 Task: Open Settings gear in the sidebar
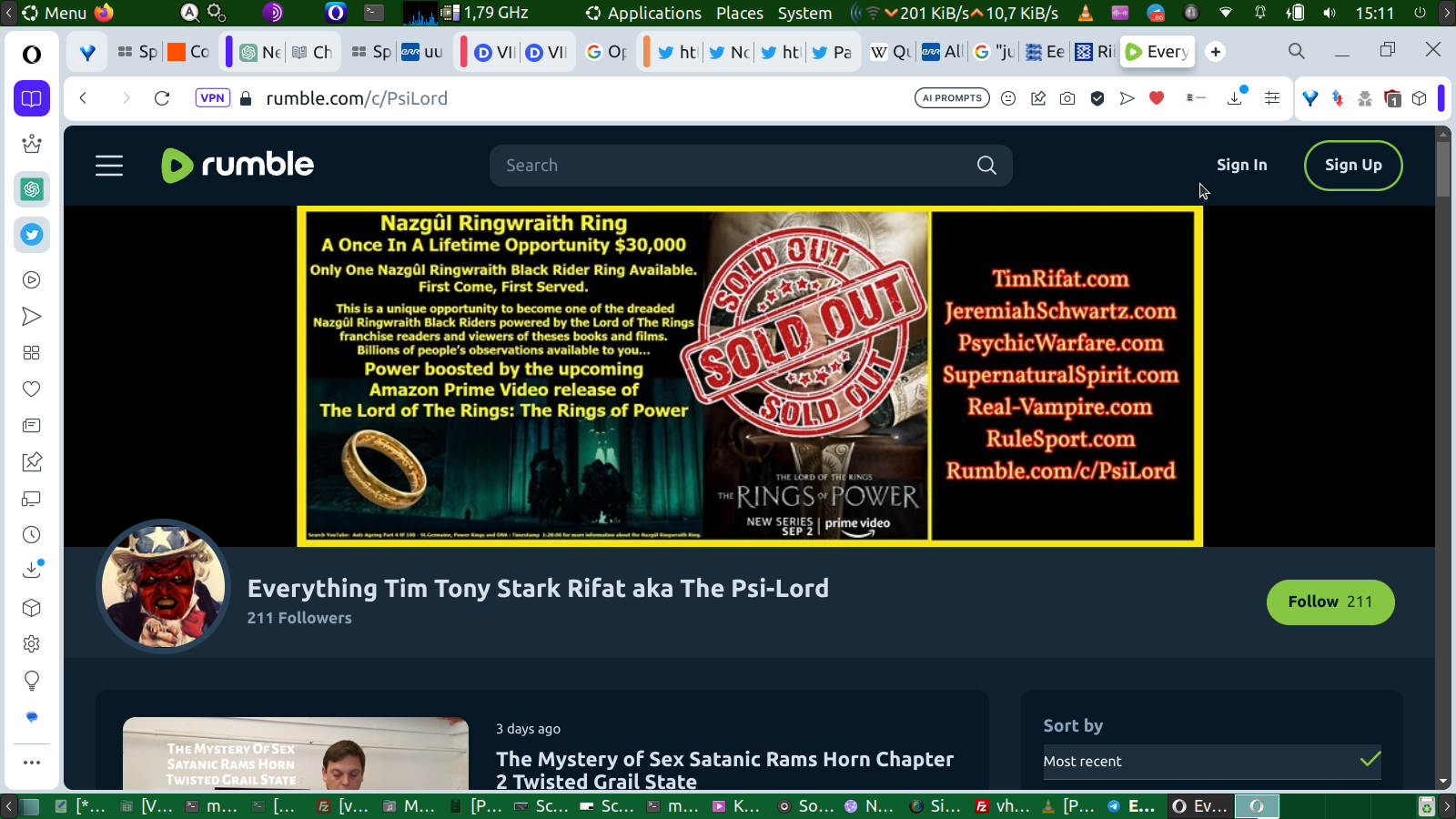point(32,644)
